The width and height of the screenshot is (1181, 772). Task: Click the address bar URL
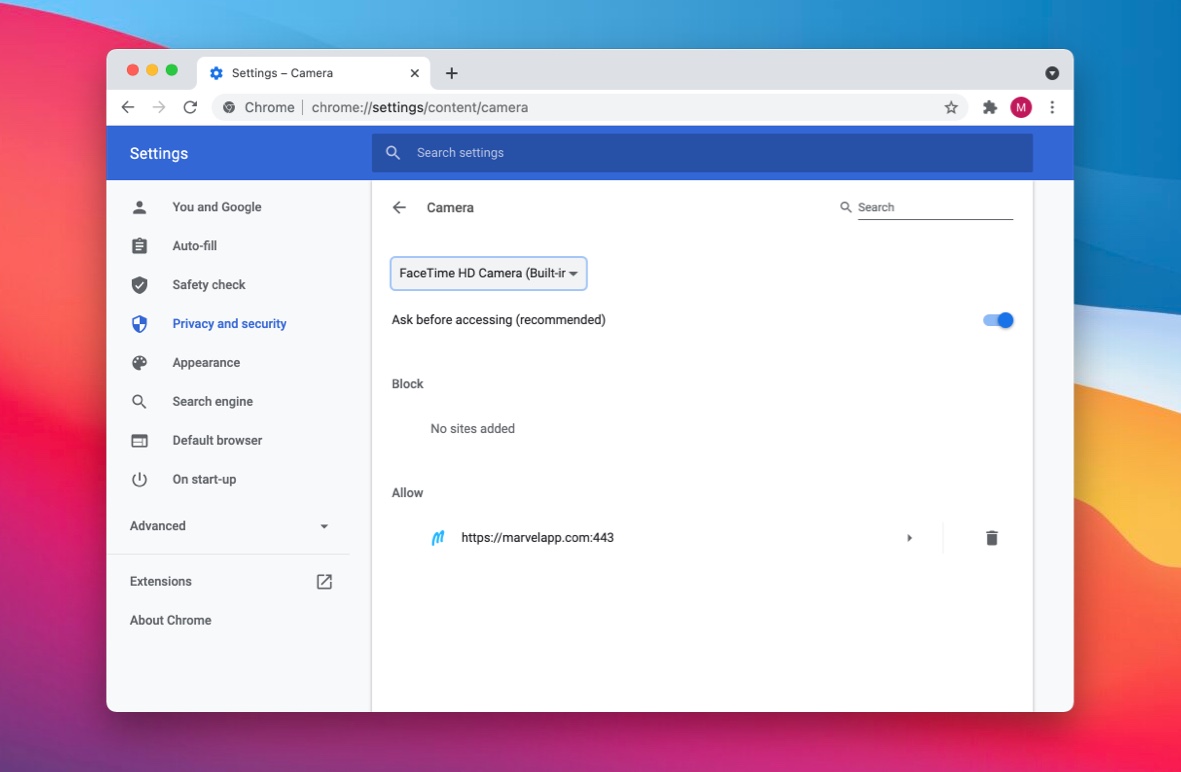[420, 107]
